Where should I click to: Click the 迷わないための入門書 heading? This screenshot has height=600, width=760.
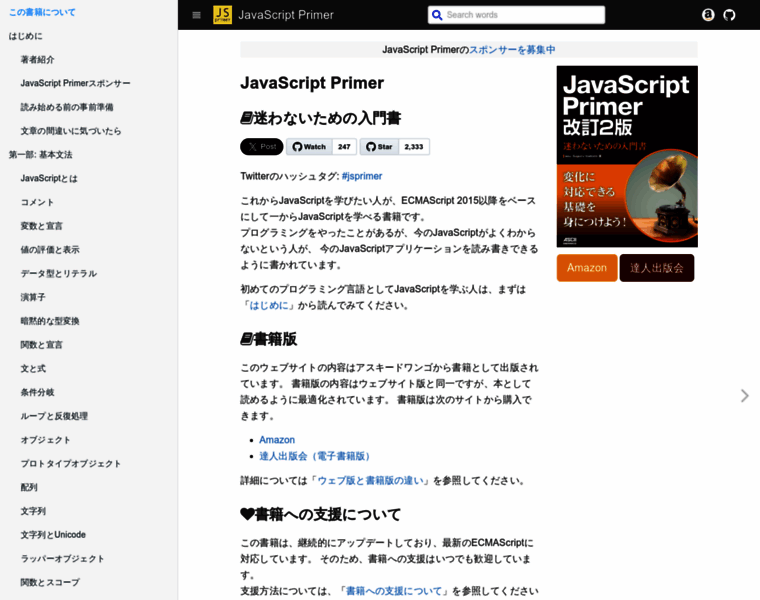[321, 118]
